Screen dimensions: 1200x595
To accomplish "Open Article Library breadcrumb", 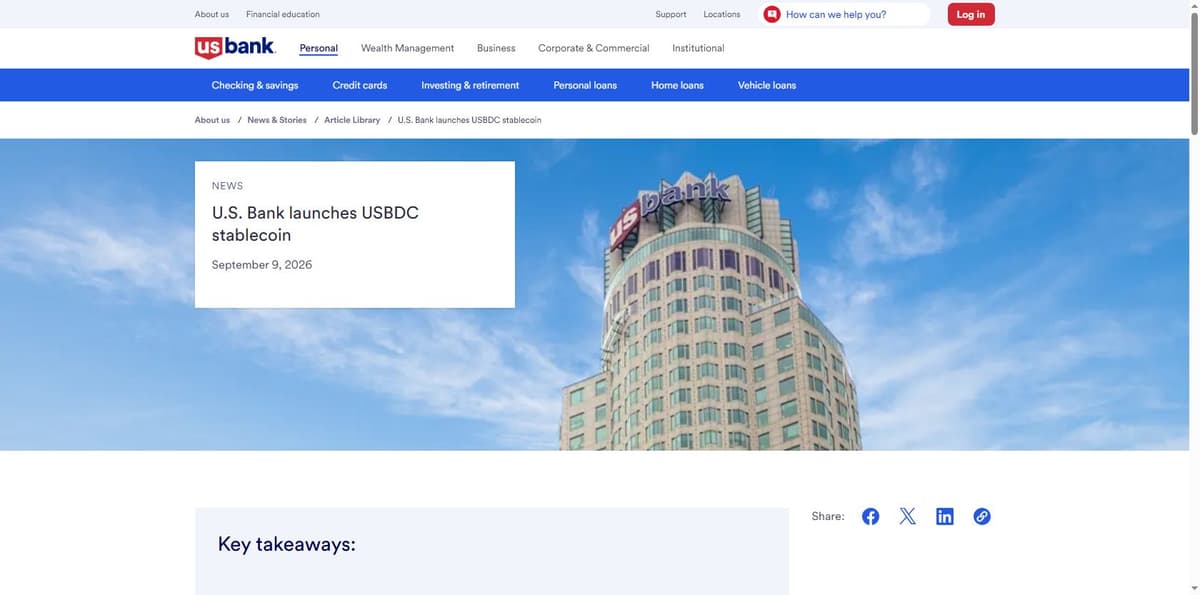I will point(352,120).
